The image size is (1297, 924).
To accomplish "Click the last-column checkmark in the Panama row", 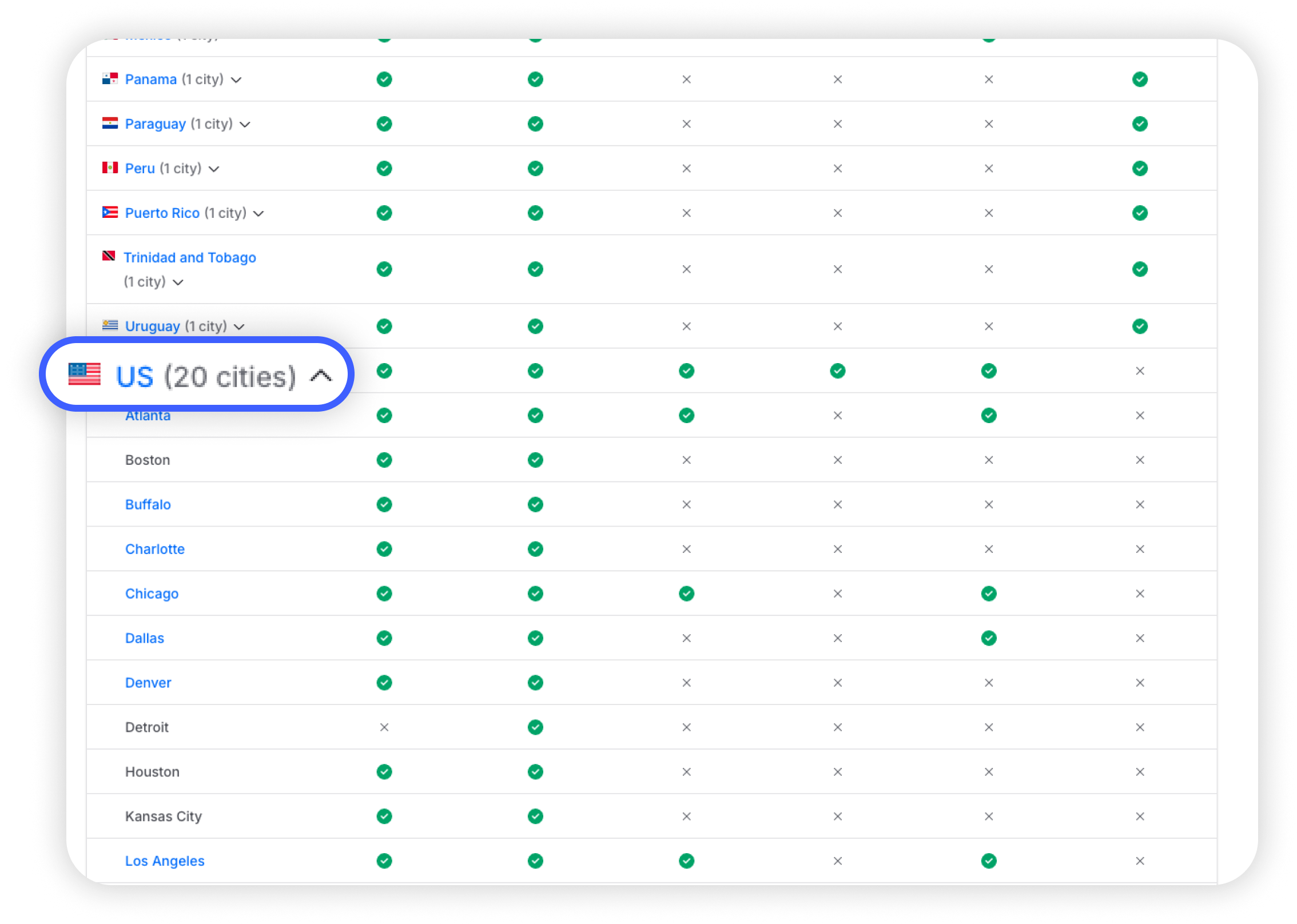I will click(x=1140, y=79).
